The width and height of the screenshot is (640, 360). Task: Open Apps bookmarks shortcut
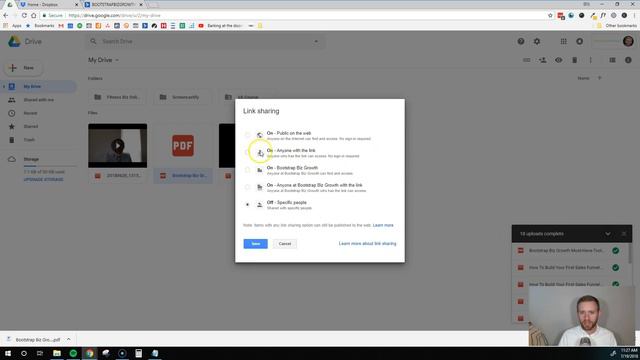pyautogui.click(x=12, y=26)
